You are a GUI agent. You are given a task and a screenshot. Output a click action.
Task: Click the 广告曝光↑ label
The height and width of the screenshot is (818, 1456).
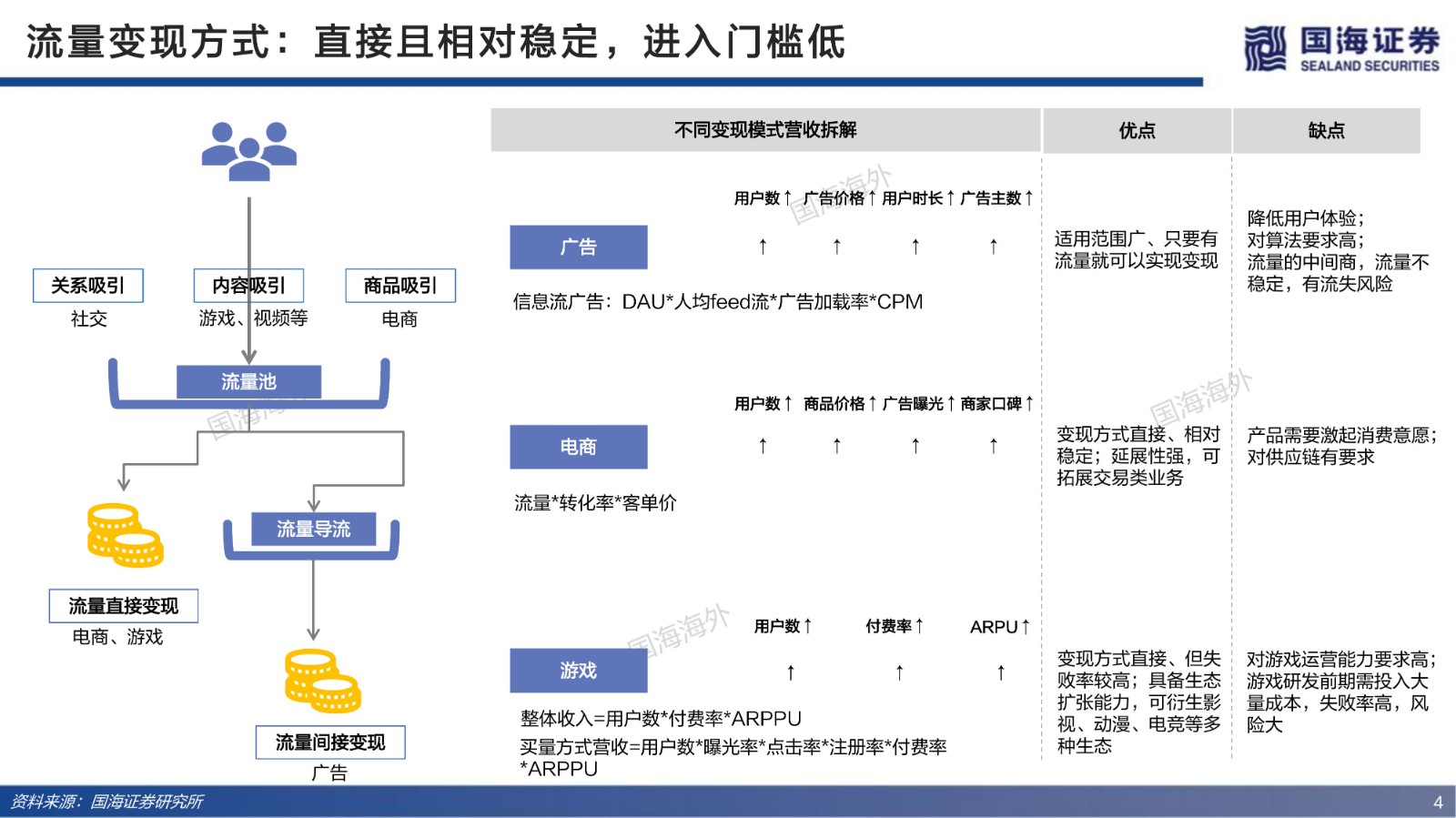[918, 404]
